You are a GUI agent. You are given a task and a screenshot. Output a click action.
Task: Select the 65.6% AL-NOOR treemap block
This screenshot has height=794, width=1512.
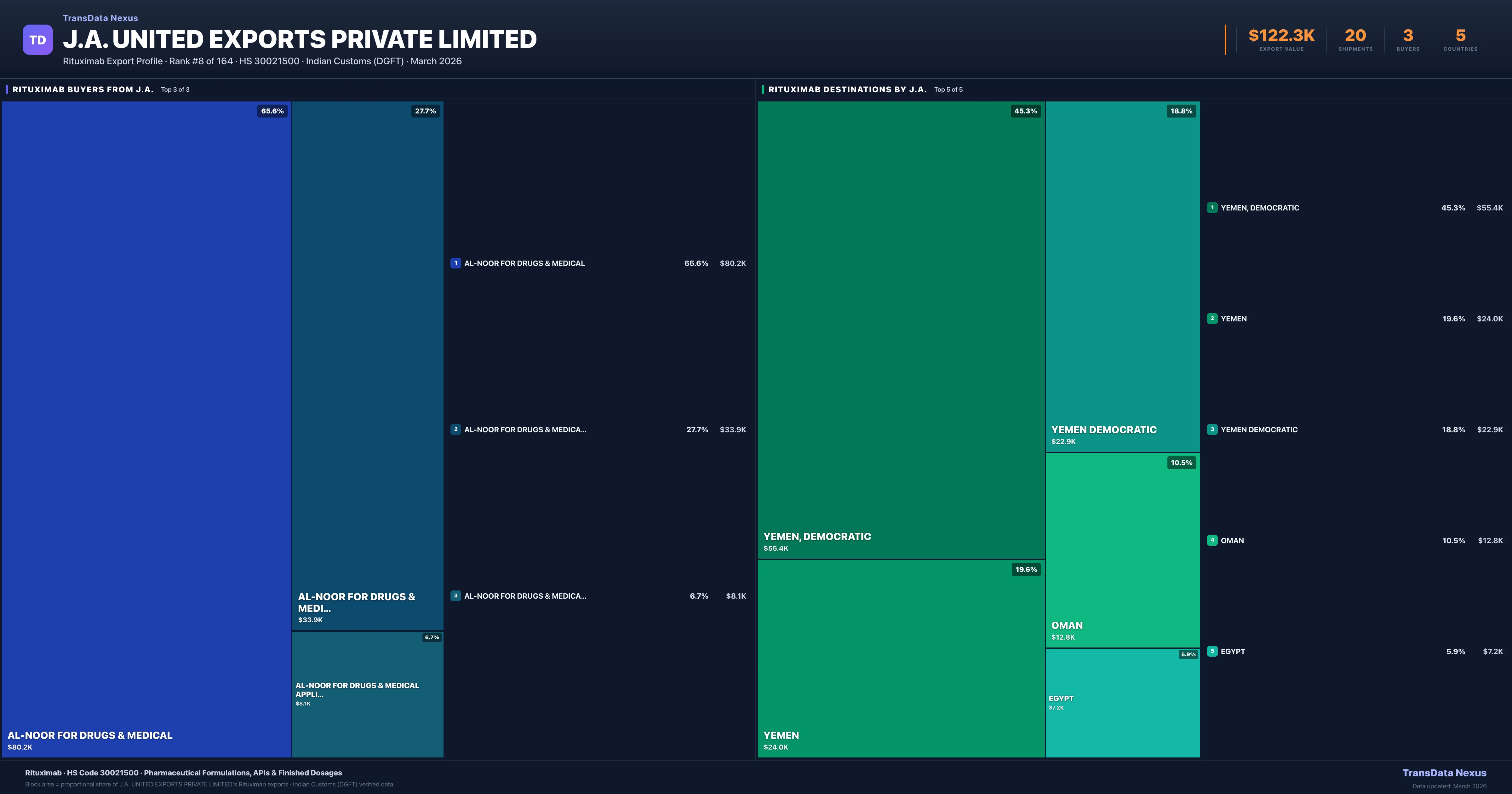pyautogui.click(x=147, y=429)
